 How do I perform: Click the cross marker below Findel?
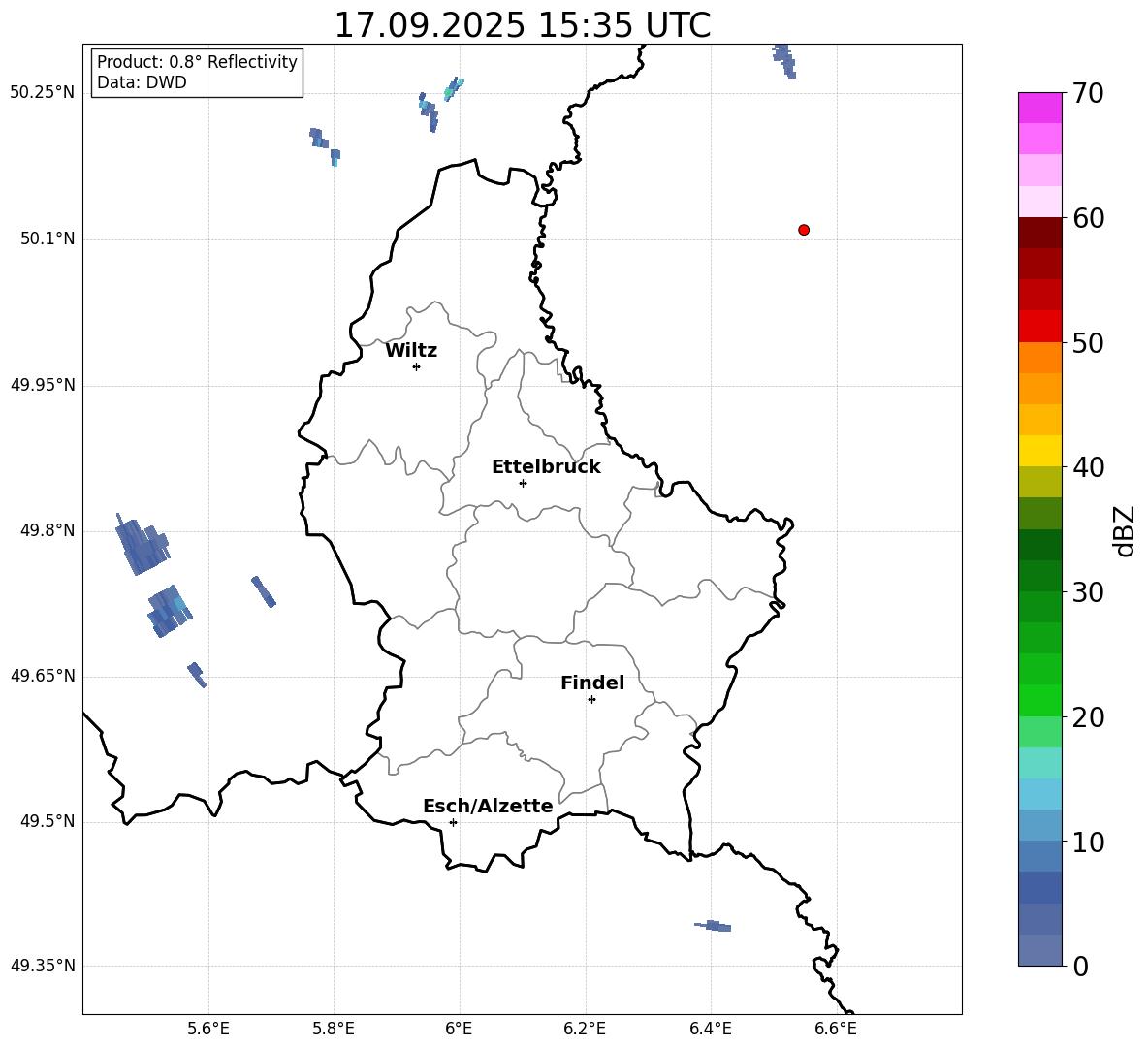pos(591,700)
